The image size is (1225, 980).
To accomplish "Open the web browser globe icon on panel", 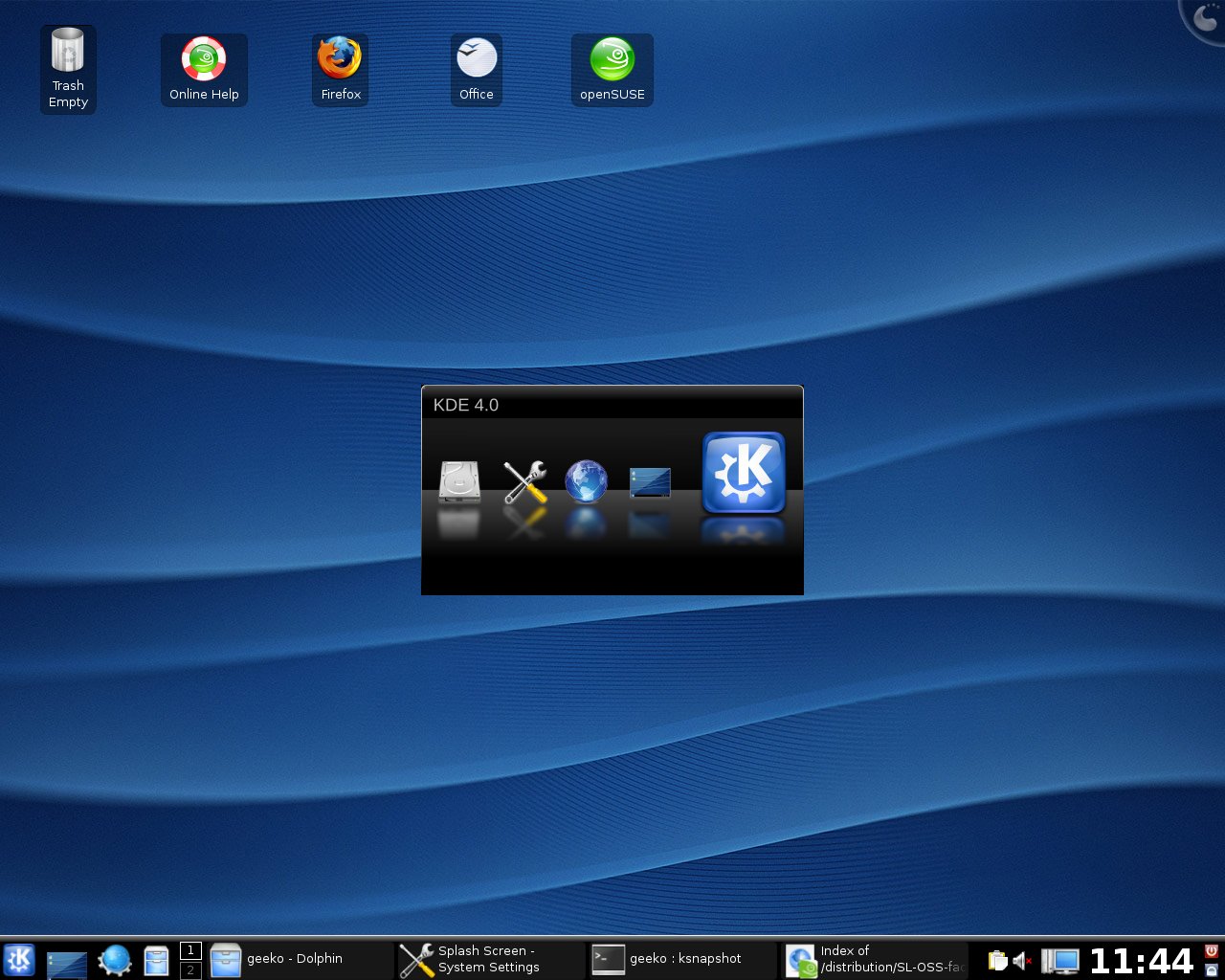I will click(x=115, y=959).
